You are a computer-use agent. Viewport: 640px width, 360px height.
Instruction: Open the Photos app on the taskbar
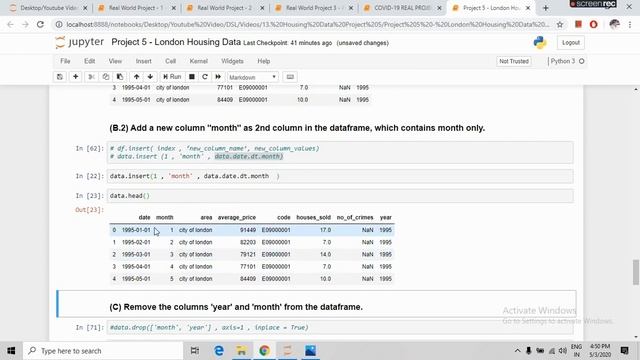pos(310,351)
